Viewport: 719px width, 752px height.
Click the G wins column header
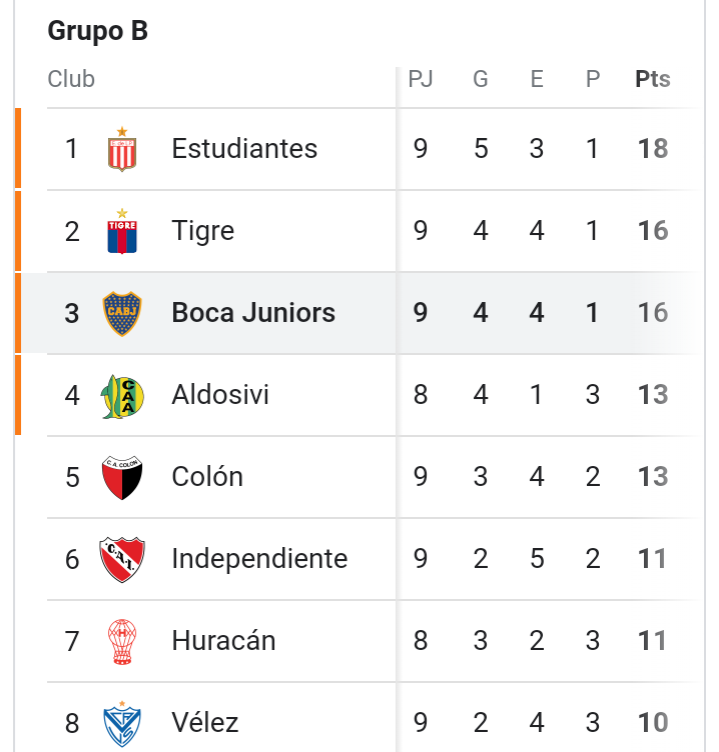coord(481,79)
